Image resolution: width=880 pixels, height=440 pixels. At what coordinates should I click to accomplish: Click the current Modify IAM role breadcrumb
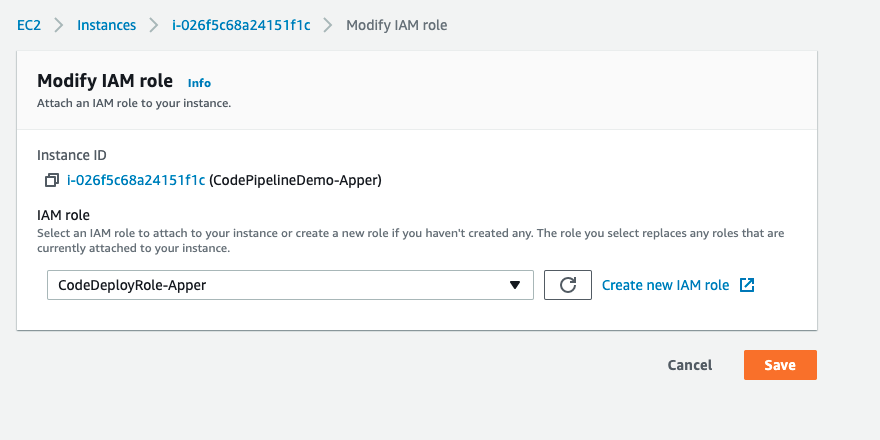click(x=396, y=25)
